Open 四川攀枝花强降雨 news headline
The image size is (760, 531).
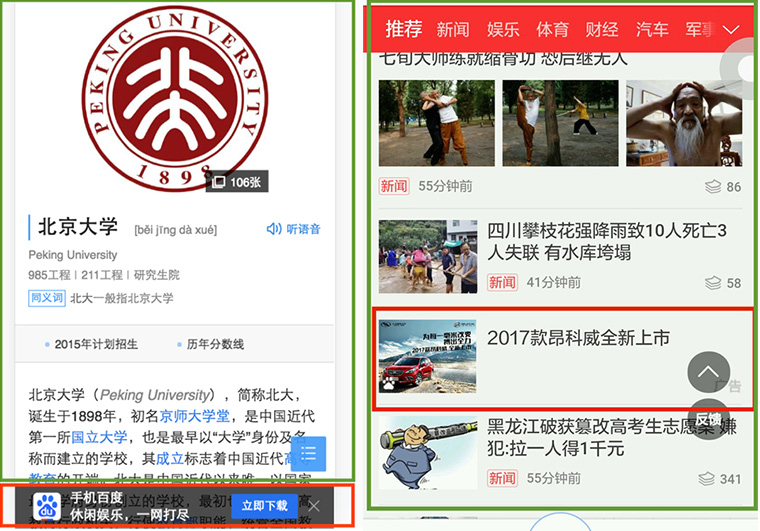[x=607, y=242]
